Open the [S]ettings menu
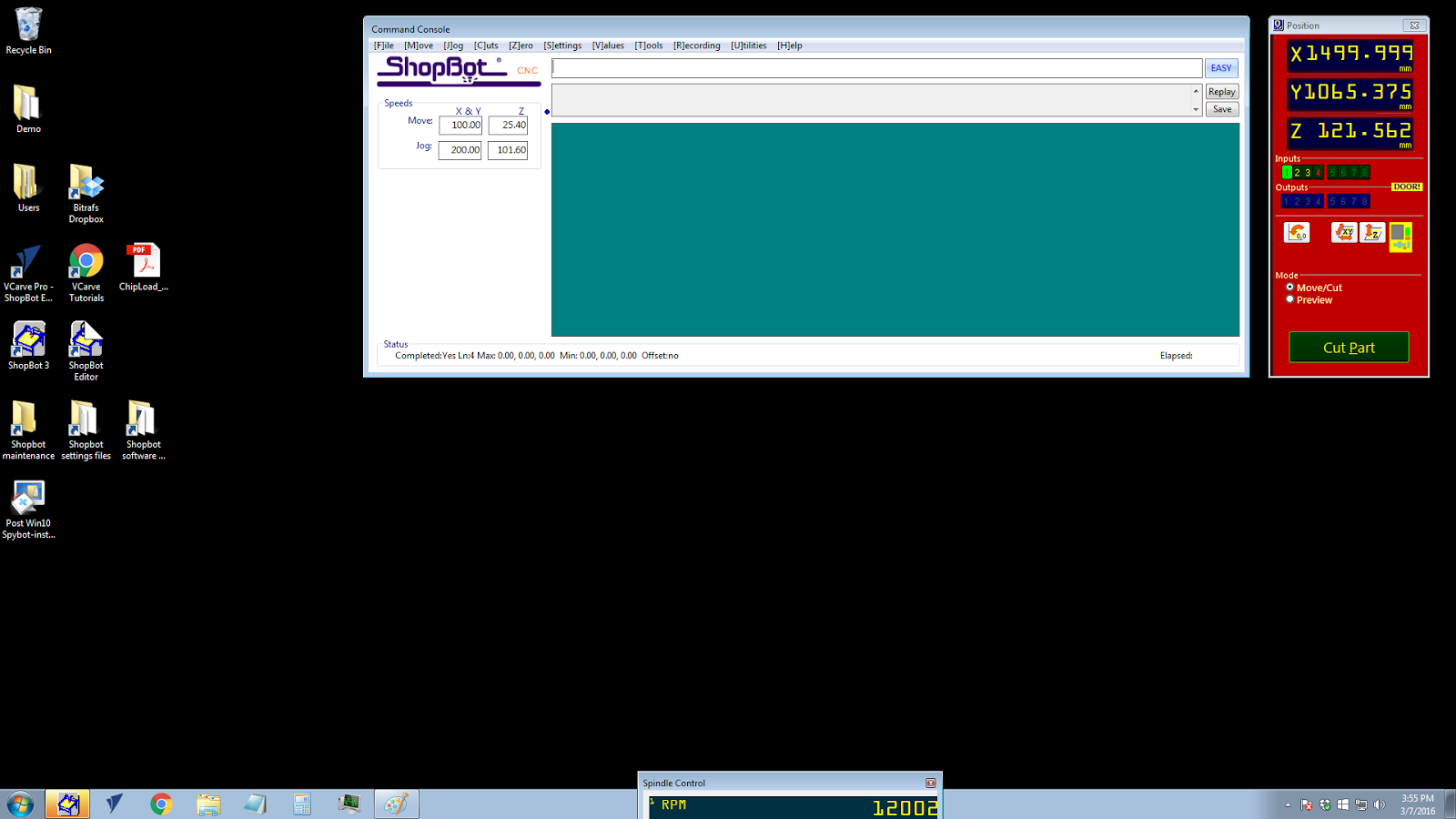The width and height of the screenshot is (1456, 819). coord(562,45)
